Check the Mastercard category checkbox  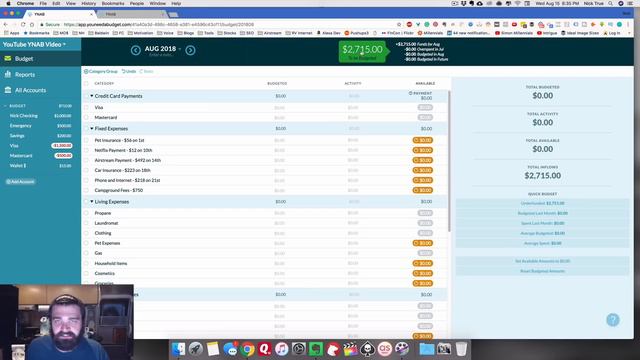point(86,118)
